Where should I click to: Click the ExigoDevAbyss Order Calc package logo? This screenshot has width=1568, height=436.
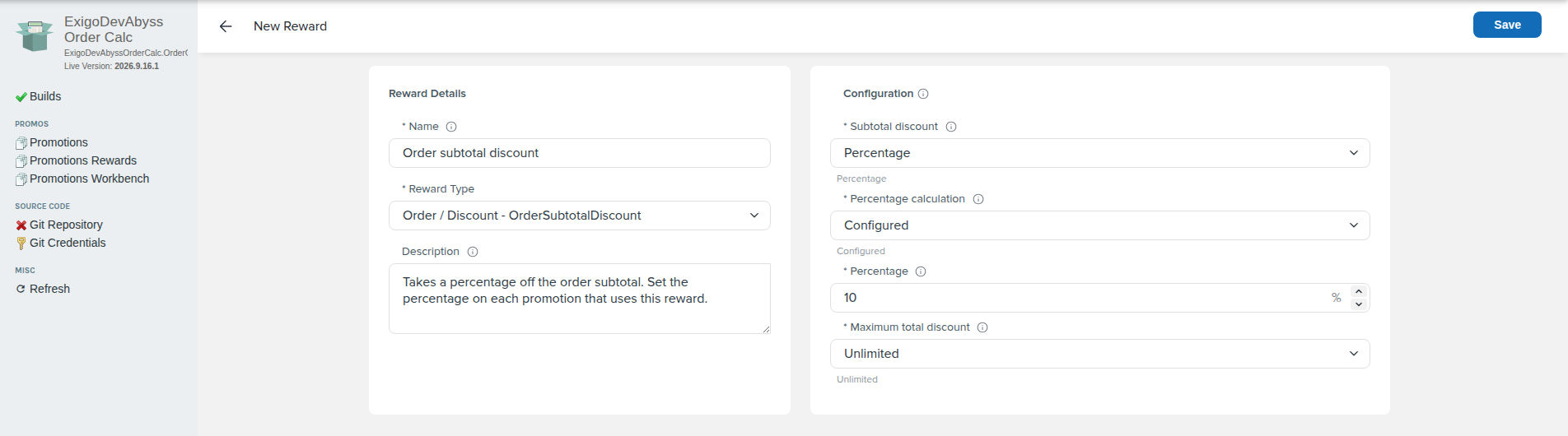click(35, 35)
